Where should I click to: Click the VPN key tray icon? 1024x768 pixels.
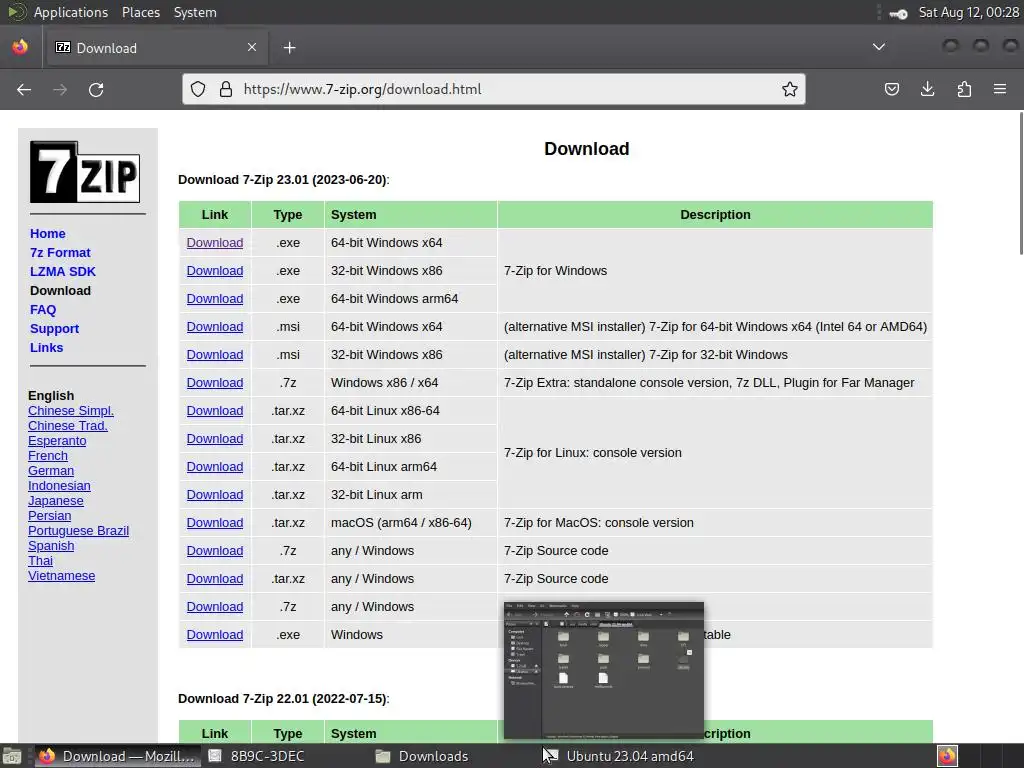click(x=898, y=13)
